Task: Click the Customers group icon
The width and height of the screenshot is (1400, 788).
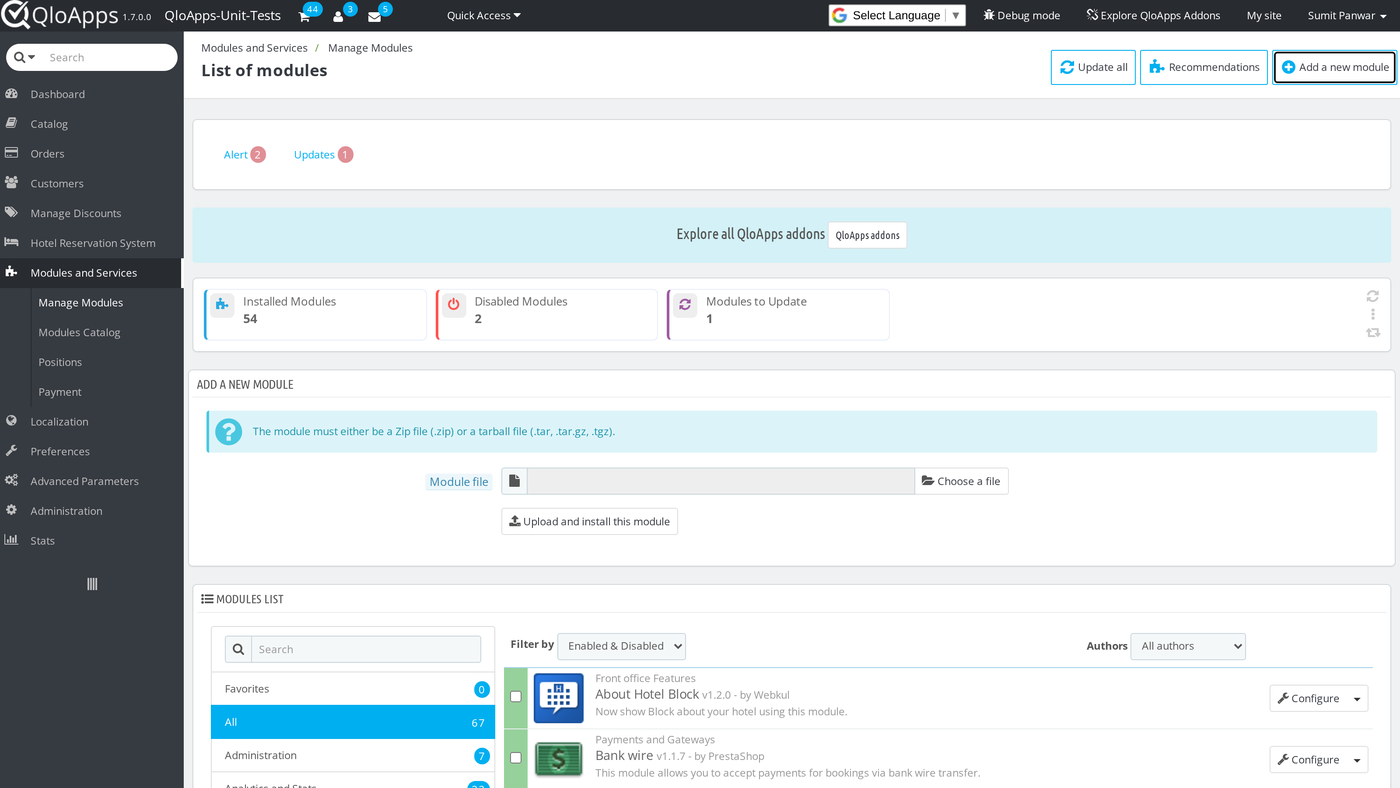Action: [x=12, y=183]
